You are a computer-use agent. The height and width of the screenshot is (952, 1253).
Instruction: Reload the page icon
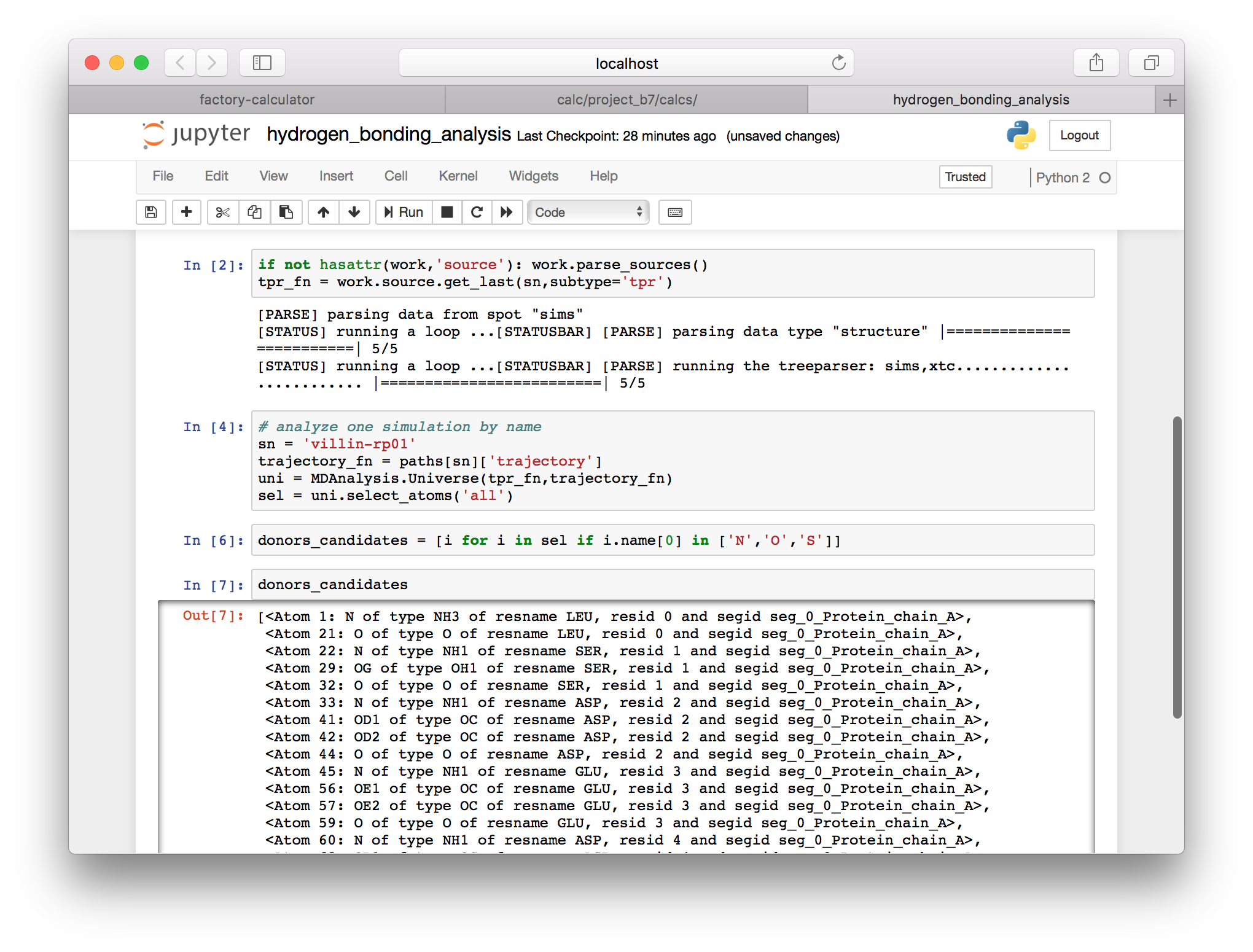(838, 63)
